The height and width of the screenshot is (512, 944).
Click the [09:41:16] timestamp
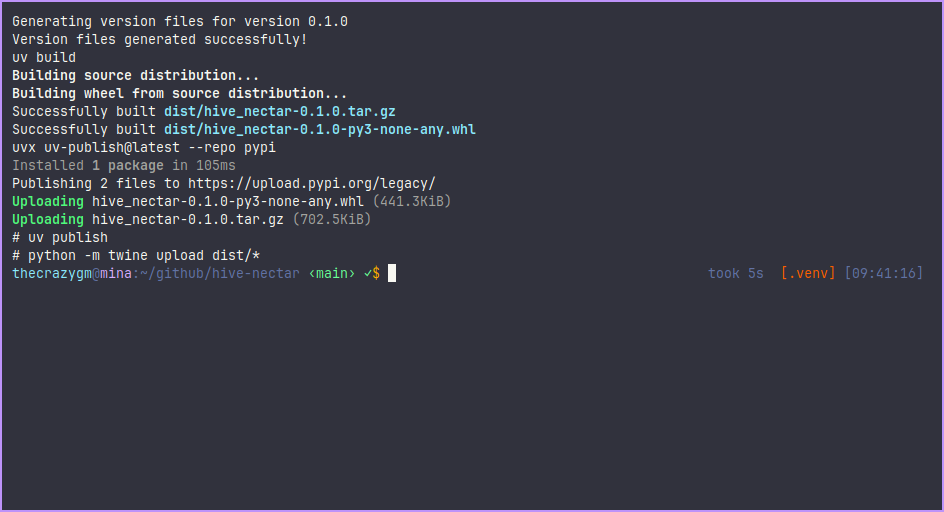(884, 273)
